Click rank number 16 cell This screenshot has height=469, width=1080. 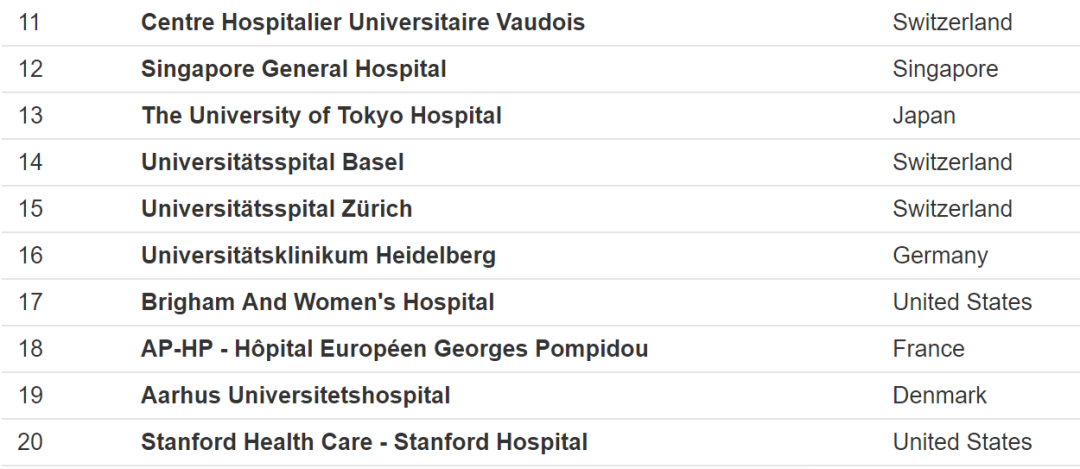click(30, 256)
